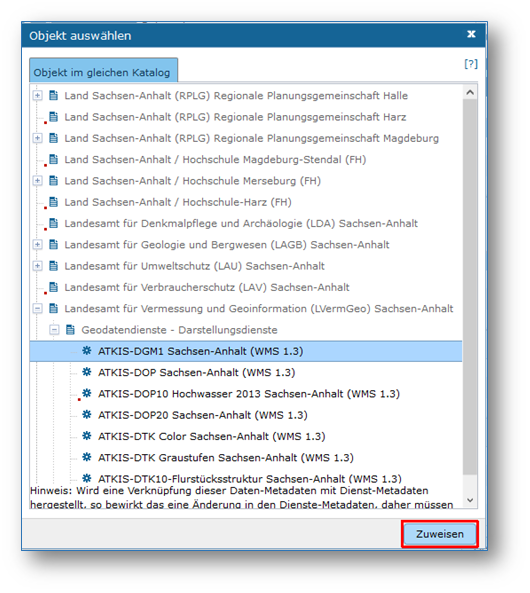Click gear icon of ATKIS-DTK10-Flurstücksstruktur

(87, 478)
